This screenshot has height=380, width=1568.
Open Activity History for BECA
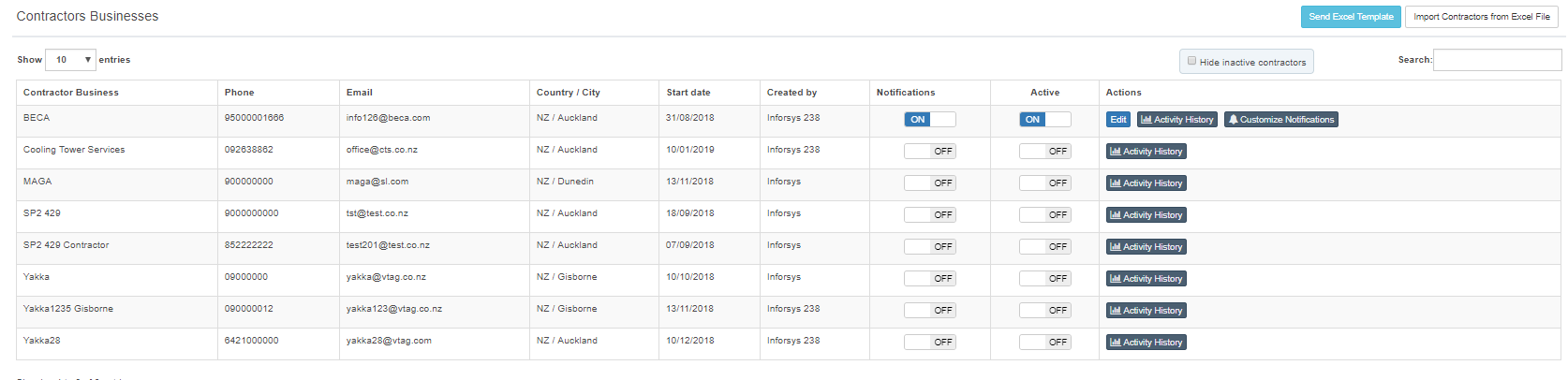[1176, 120]
